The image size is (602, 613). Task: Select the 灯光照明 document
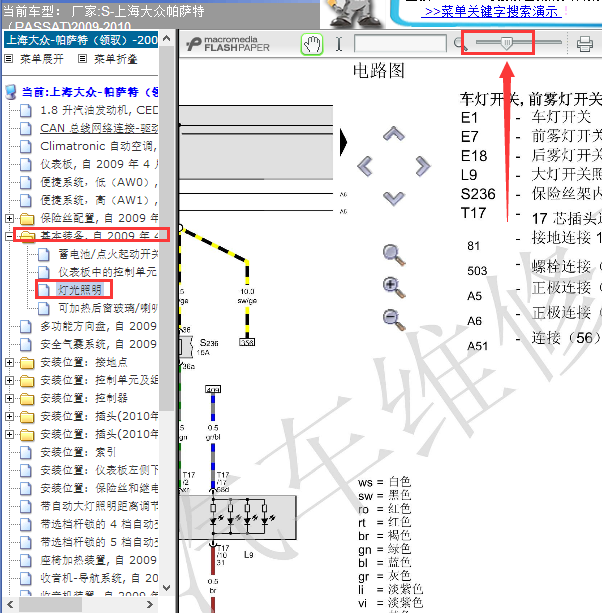(80, 290)
